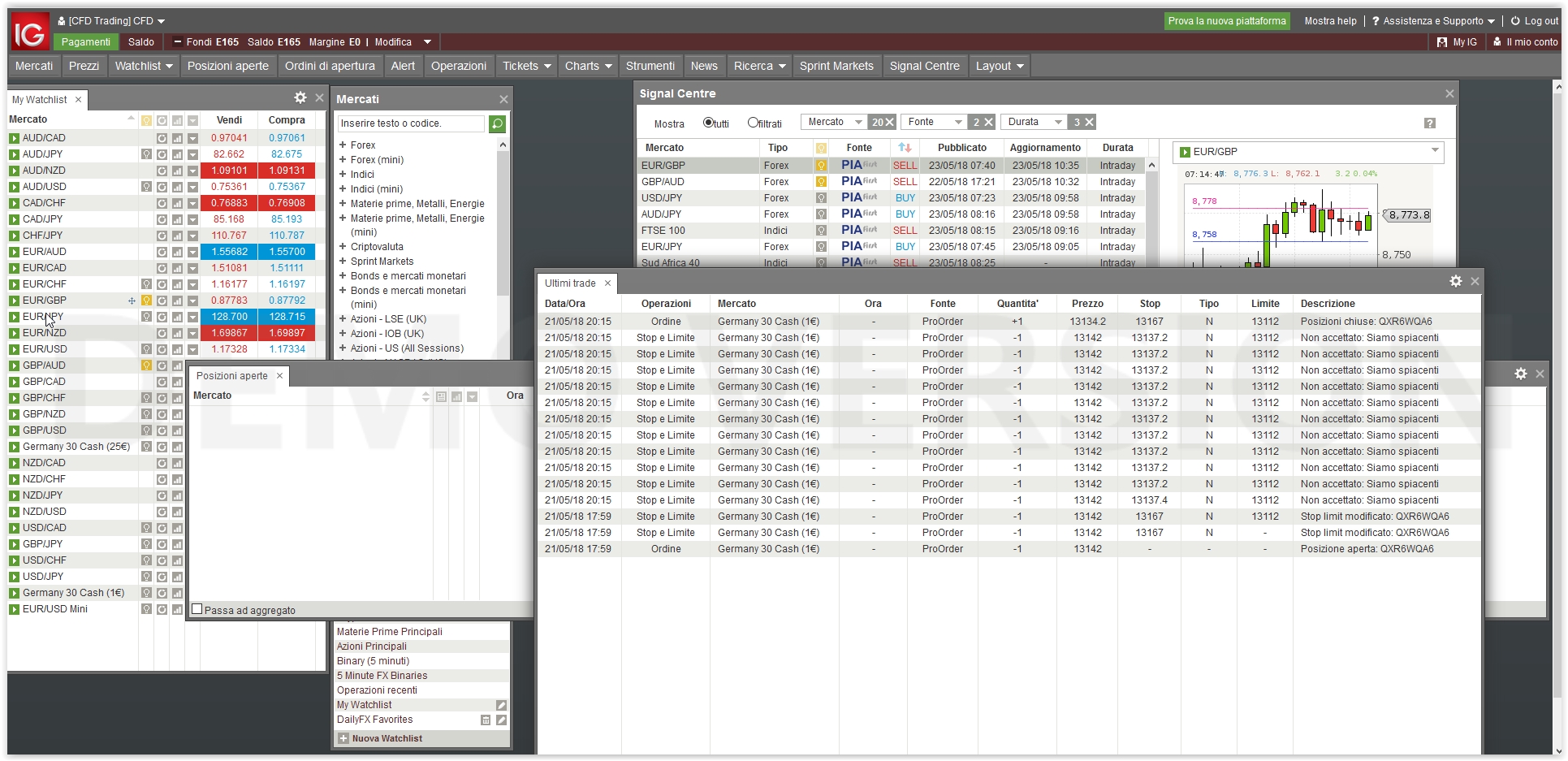
Task: Clear the Mercato filter with its X
Action: 889,122
